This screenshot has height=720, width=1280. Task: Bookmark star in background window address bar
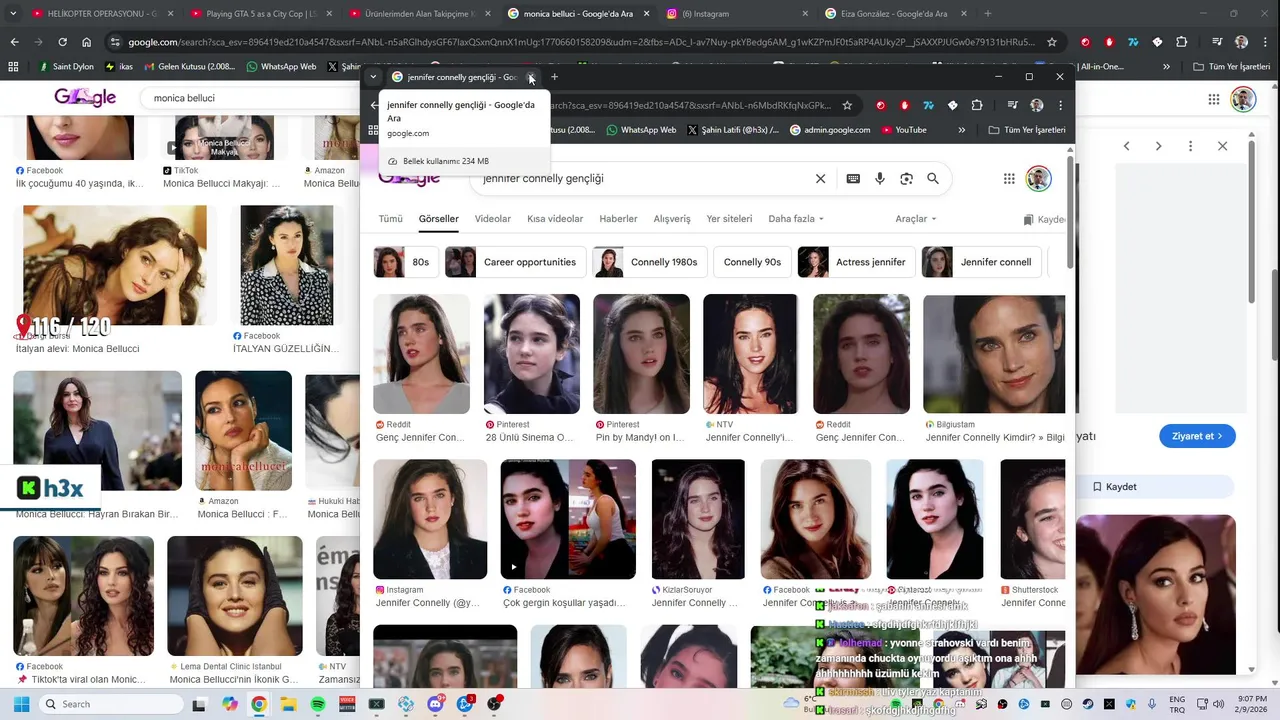coord(1052,42)
